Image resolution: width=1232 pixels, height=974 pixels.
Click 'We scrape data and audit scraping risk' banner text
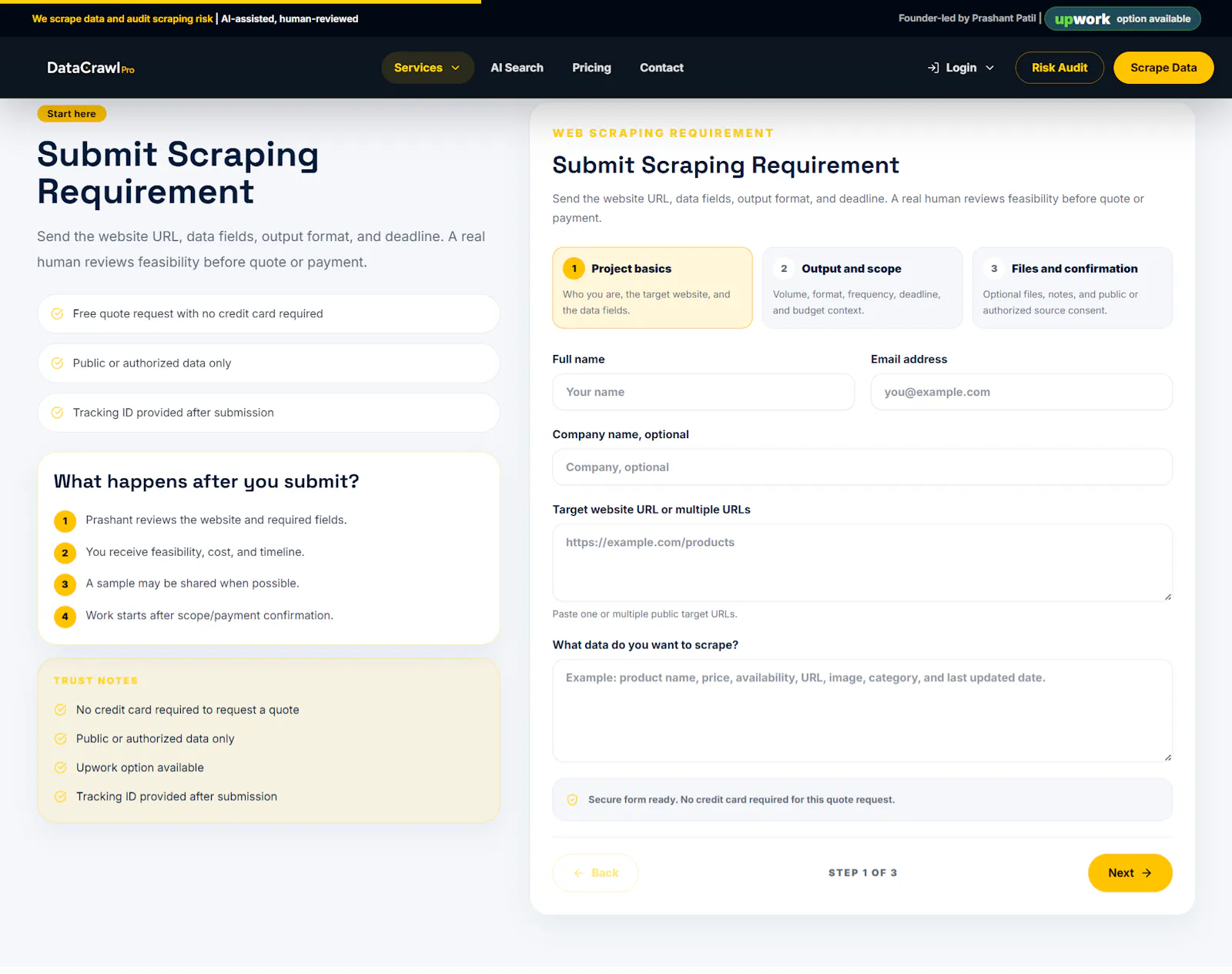click(x=122, y=18)
